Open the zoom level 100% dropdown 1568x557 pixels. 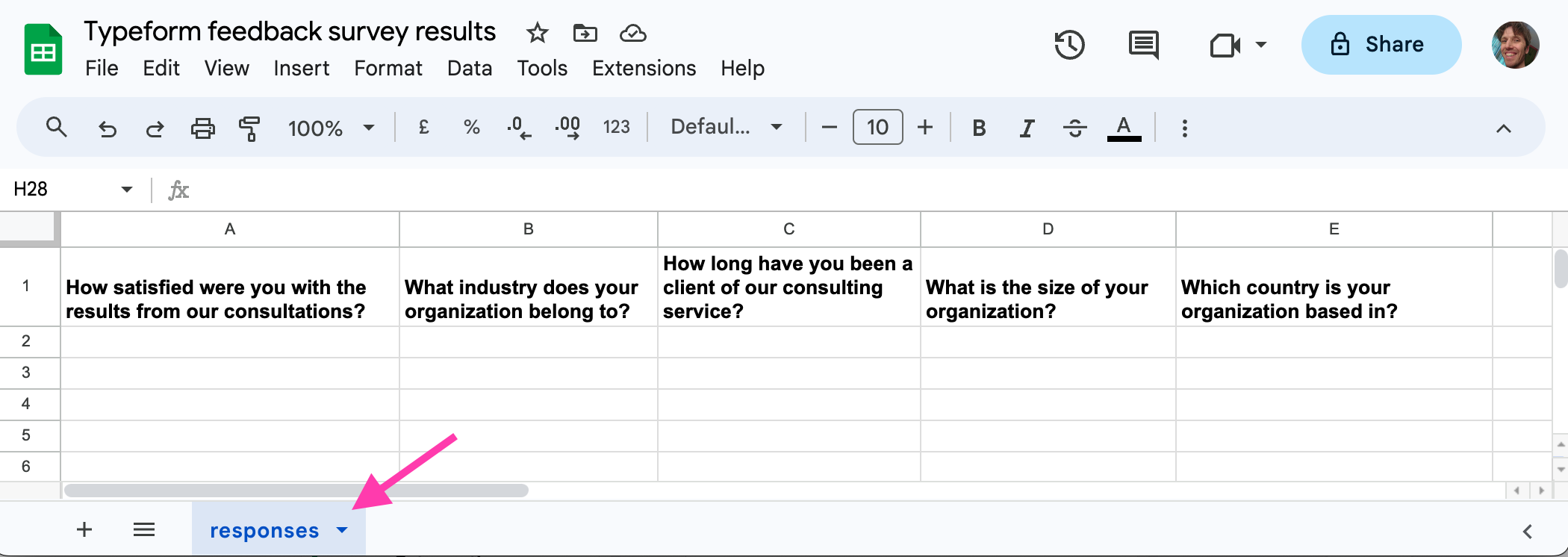pos(331,128)
